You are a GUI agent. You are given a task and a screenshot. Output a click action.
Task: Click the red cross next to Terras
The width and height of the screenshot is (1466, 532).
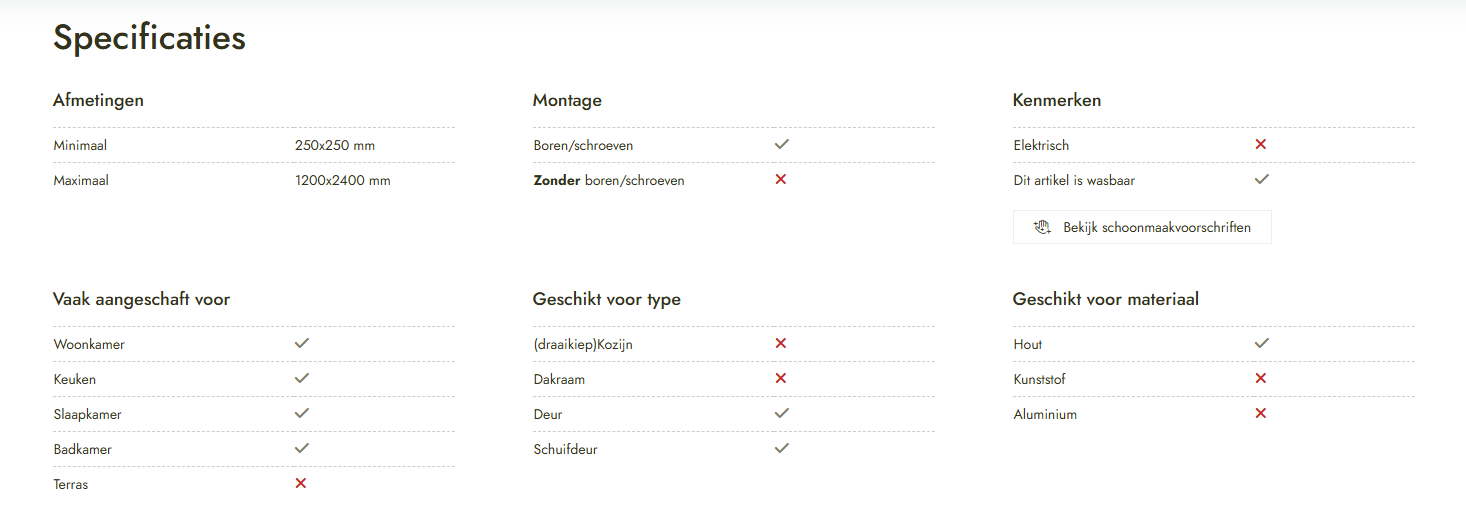[301, 483]
